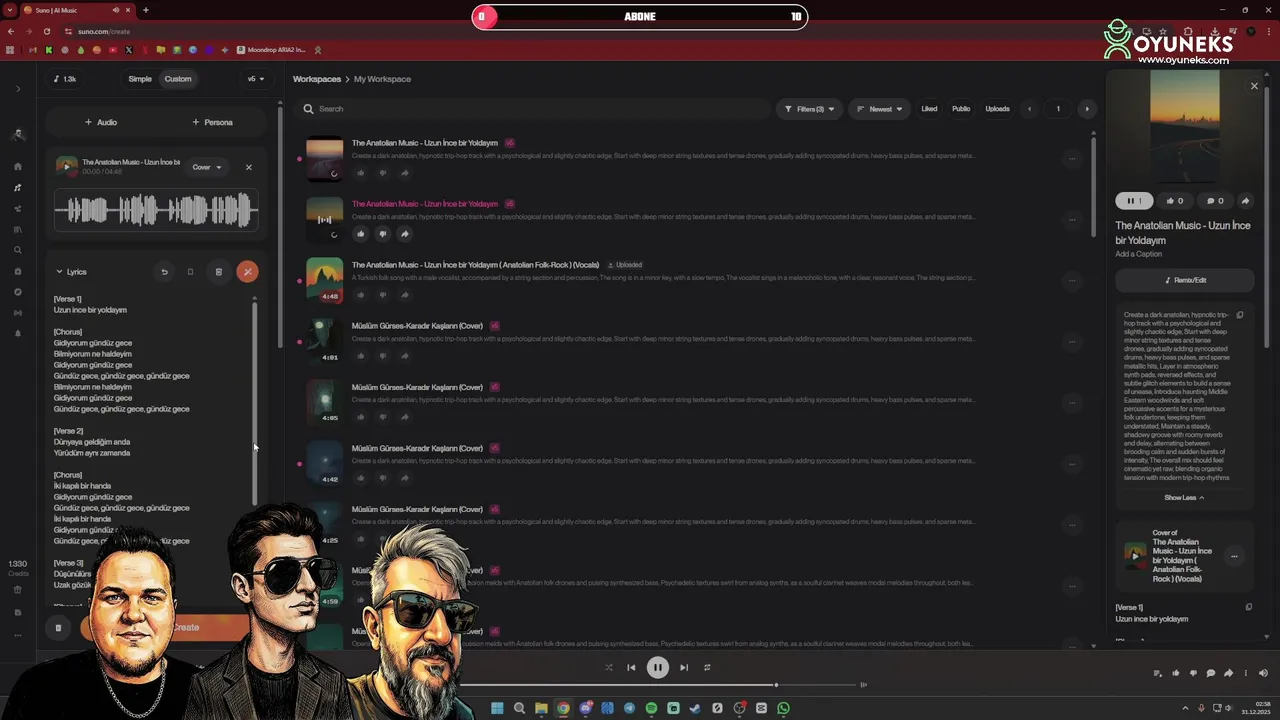Share the first Anatolian Music track
1280x720 pixels.
pos(405,173)
